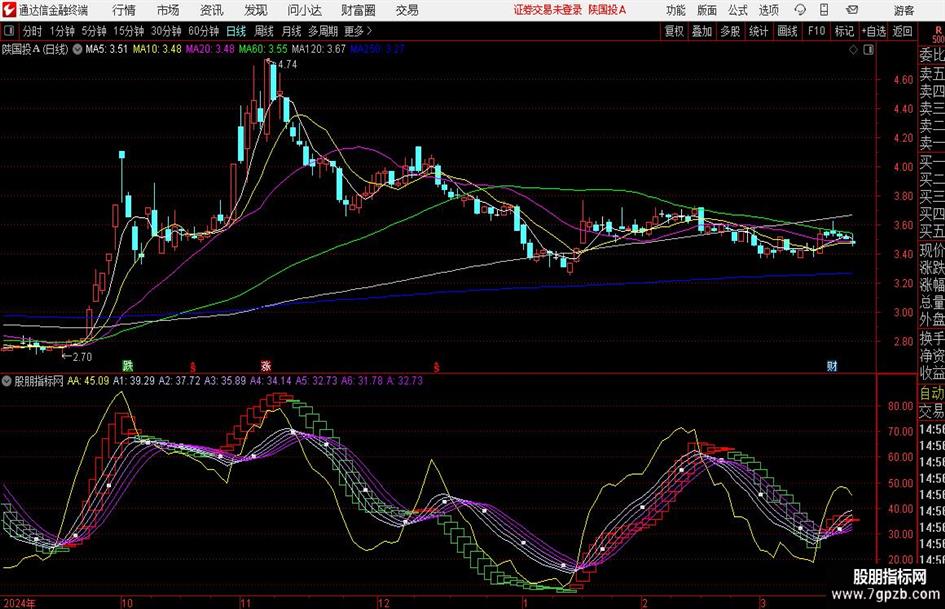Click the 画线 draw line toolbar button

point(787,31)
